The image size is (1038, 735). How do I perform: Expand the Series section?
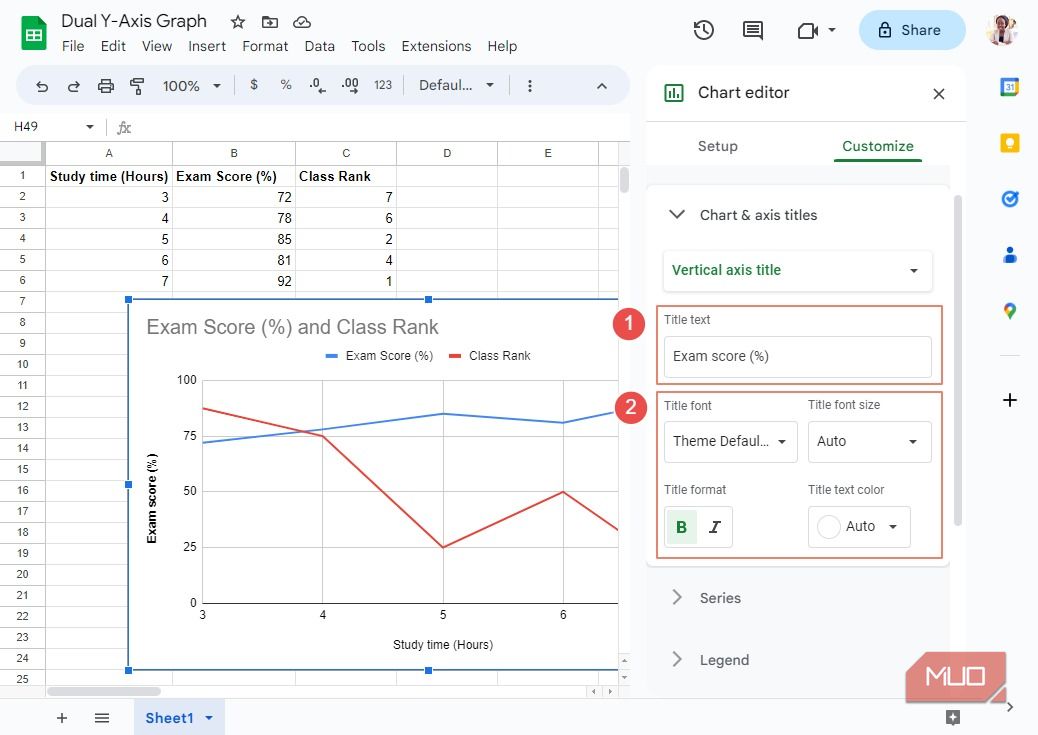click(x=720, y=597)
